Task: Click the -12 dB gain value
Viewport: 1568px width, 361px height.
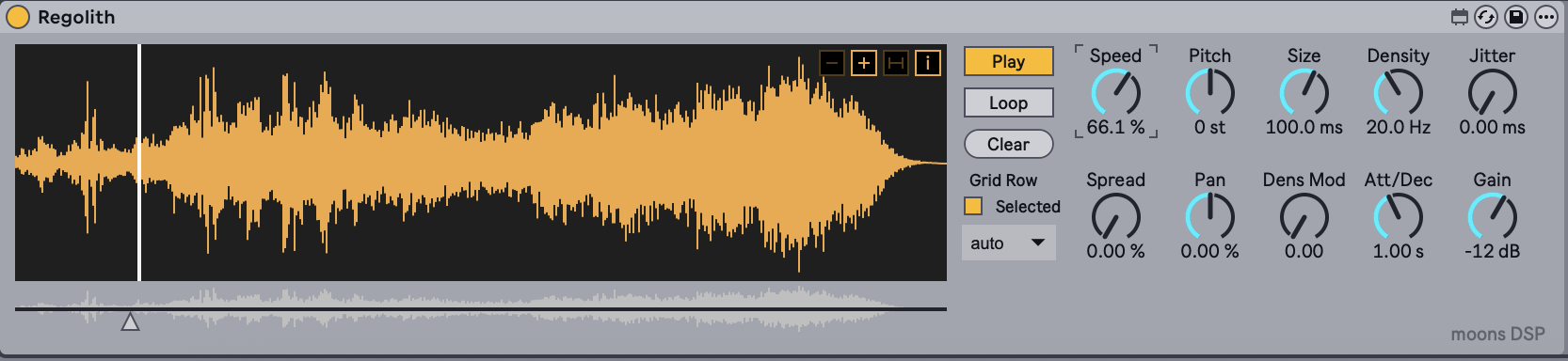Action: [1492, 251]
